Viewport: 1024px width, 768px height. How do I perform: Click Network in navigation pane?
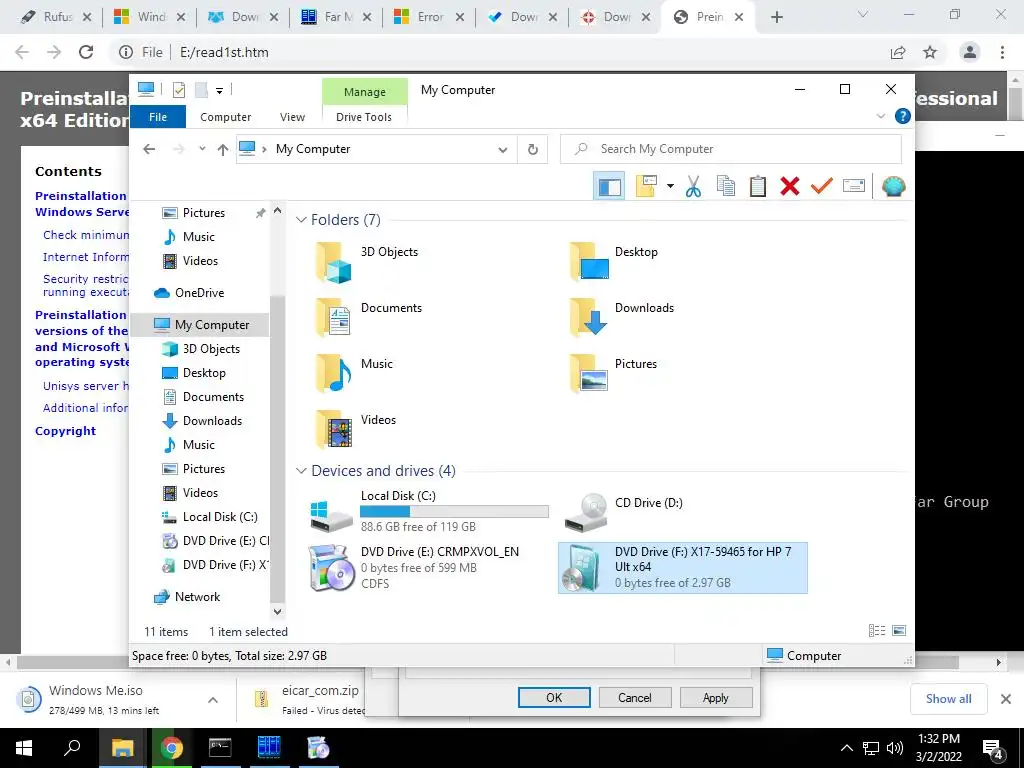197,597
